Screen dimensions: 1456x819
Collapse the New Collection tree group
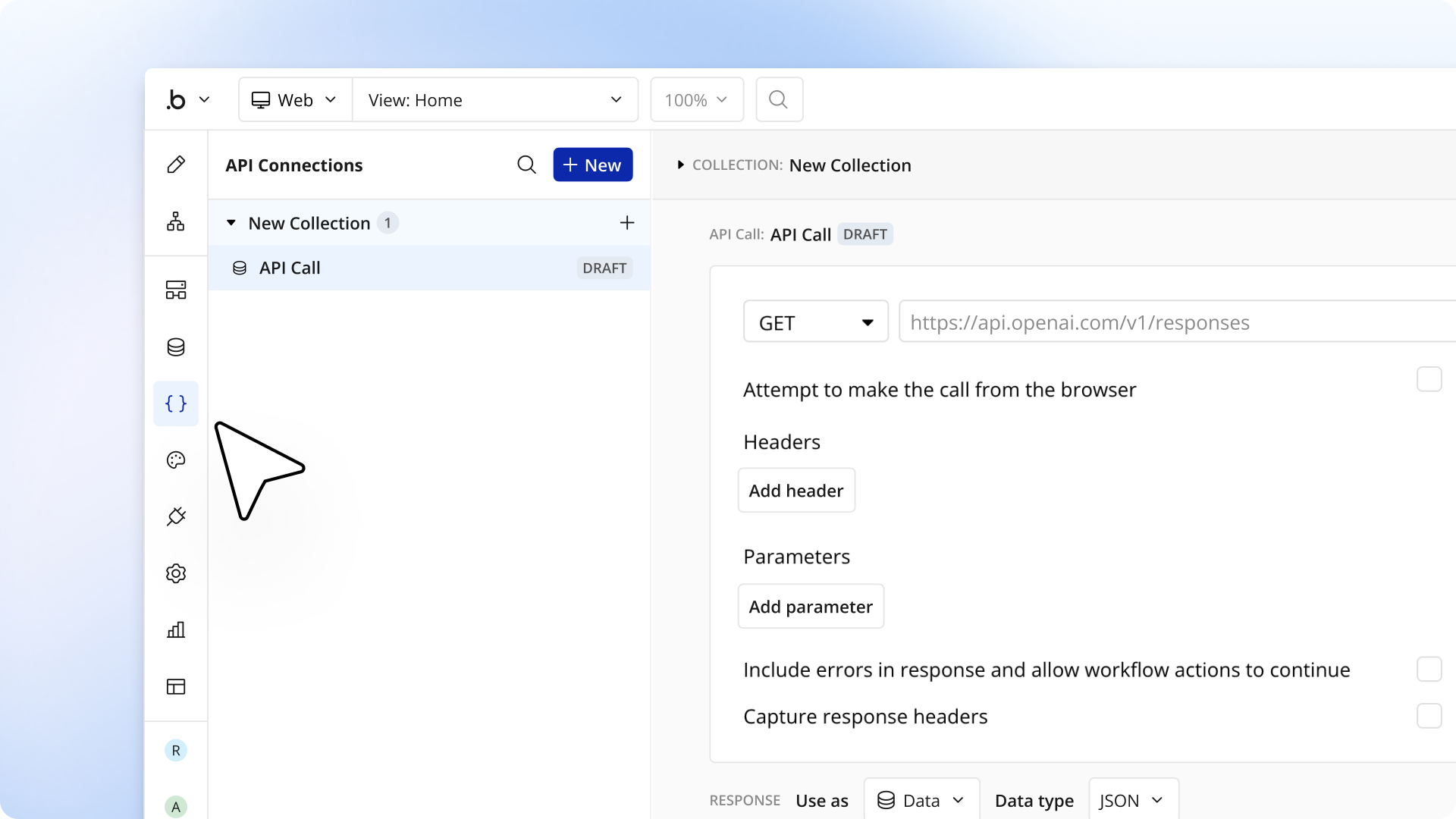231,223
